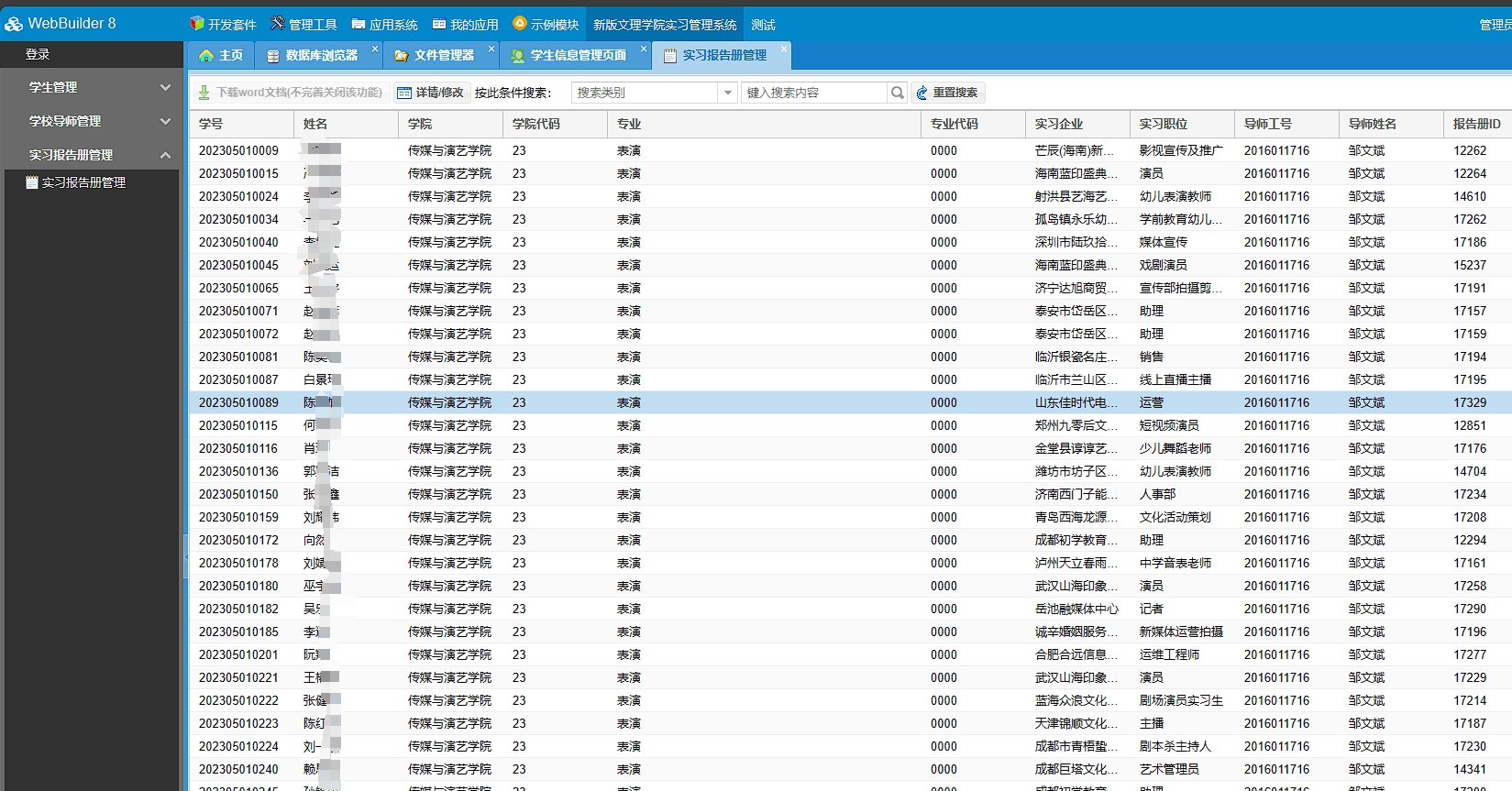Viewport: 1512px width, 791px height.
Task: Click cell 新媒体运营拍摄
Action: click(1181, 632)
